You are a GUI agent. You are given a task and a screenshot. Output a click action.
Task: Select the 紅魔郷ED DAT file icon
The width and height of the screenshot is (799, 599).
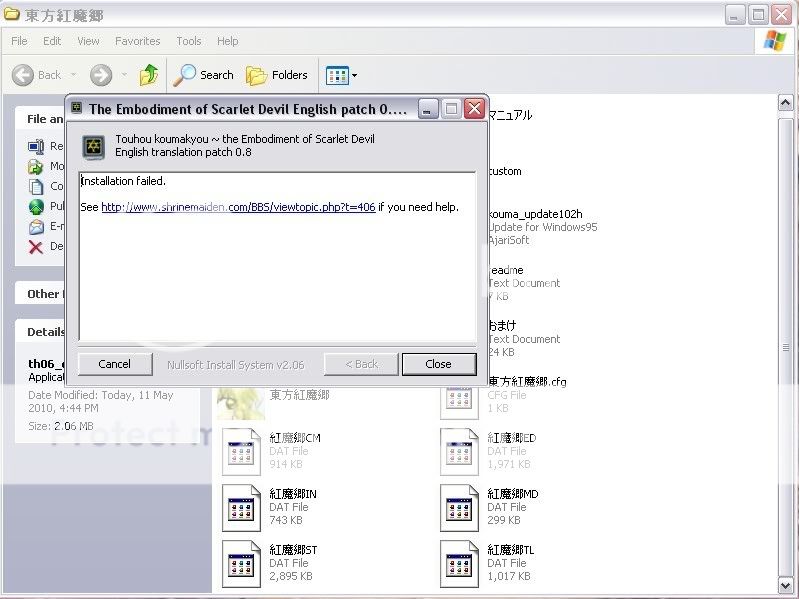pyautogui.click(x=459, y=451)
